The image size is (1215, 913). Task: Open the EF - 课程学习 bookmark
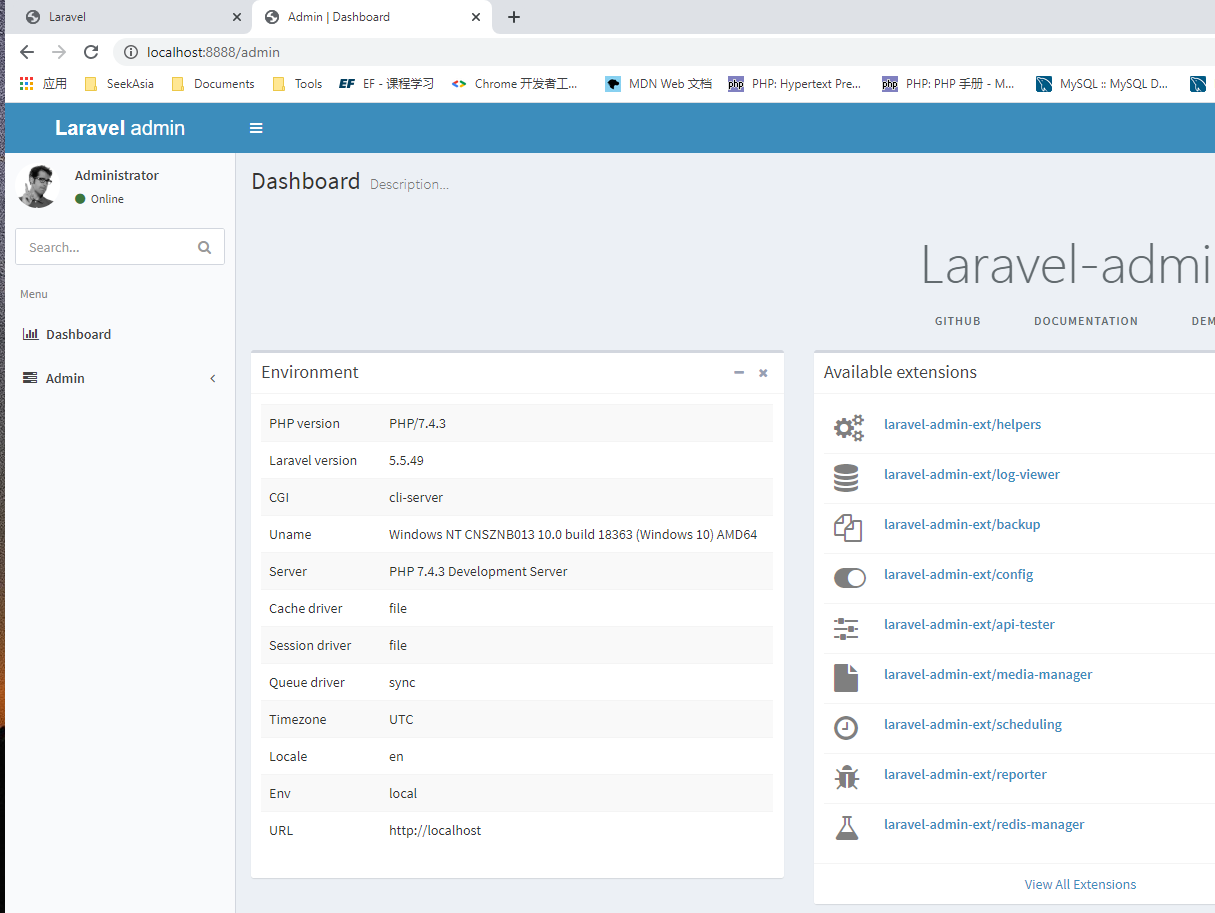click(387, 84)
